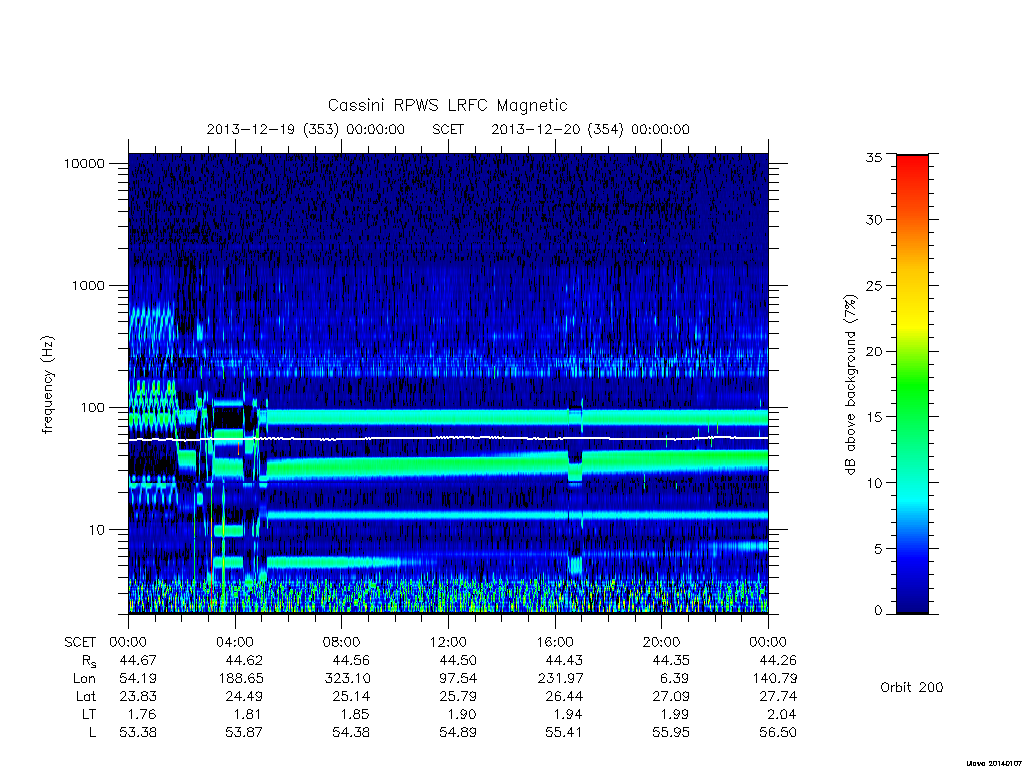
Task: Click the LT value 2.04
Action: coord(782,714)
